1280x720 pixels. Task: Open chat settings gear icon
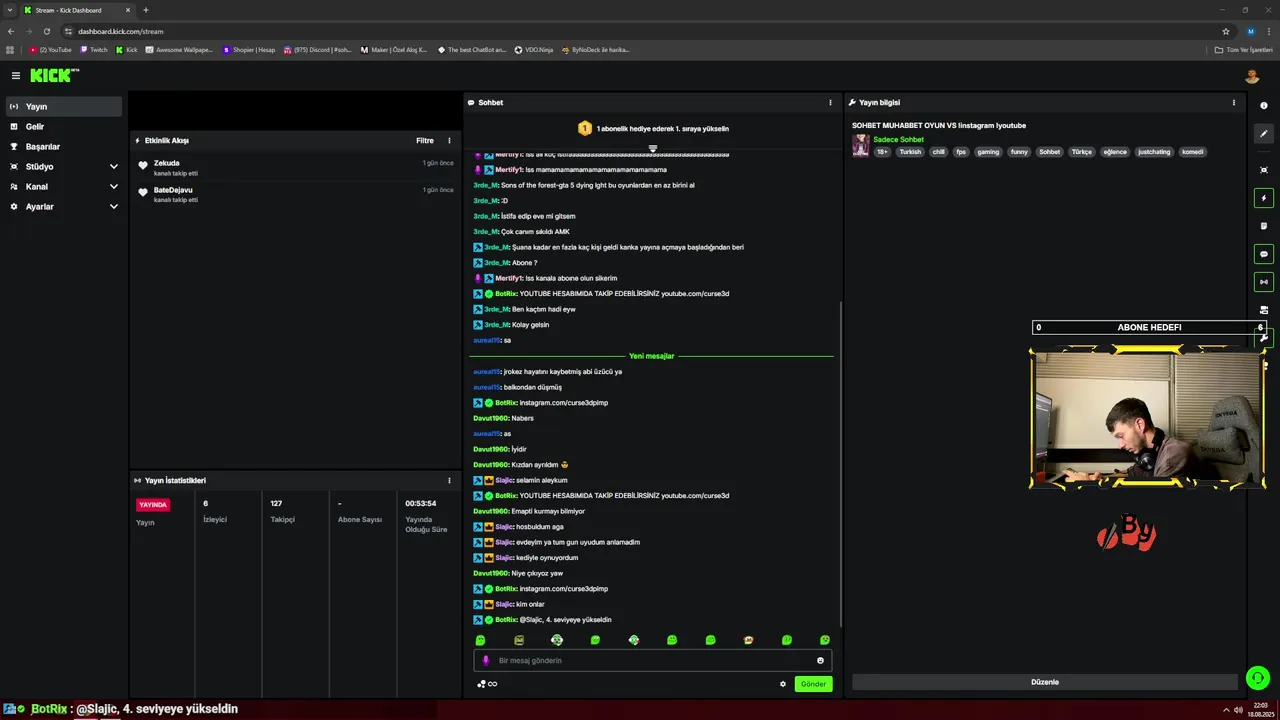(783, 684)
